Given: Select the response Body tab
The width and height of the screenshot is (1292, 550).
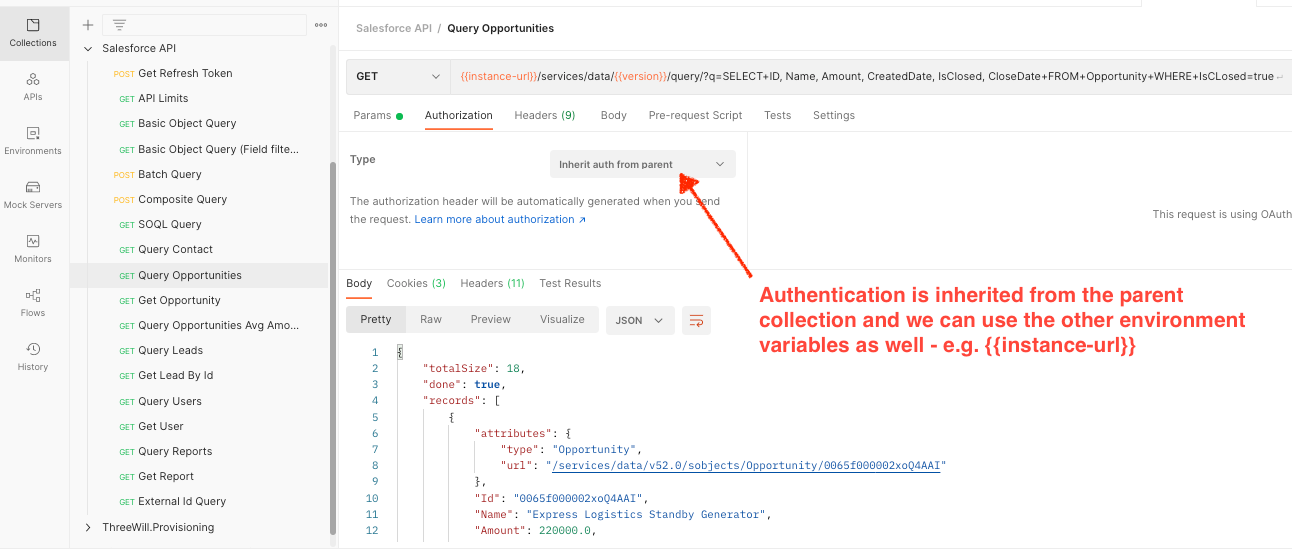Looking at the screenshot, I should click(x=359, y=283).
